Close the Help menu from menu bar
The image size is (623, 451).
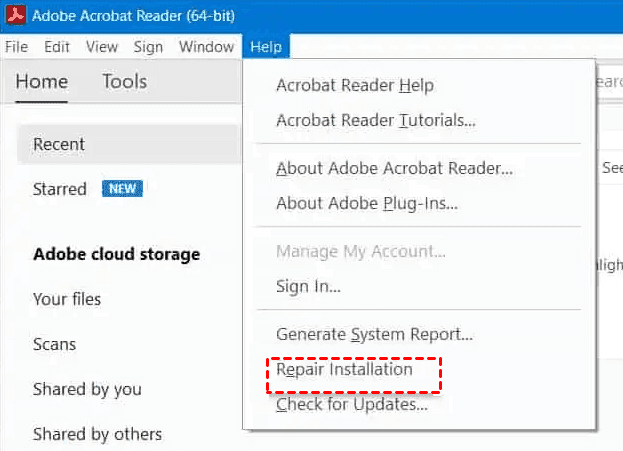point(266,47)
